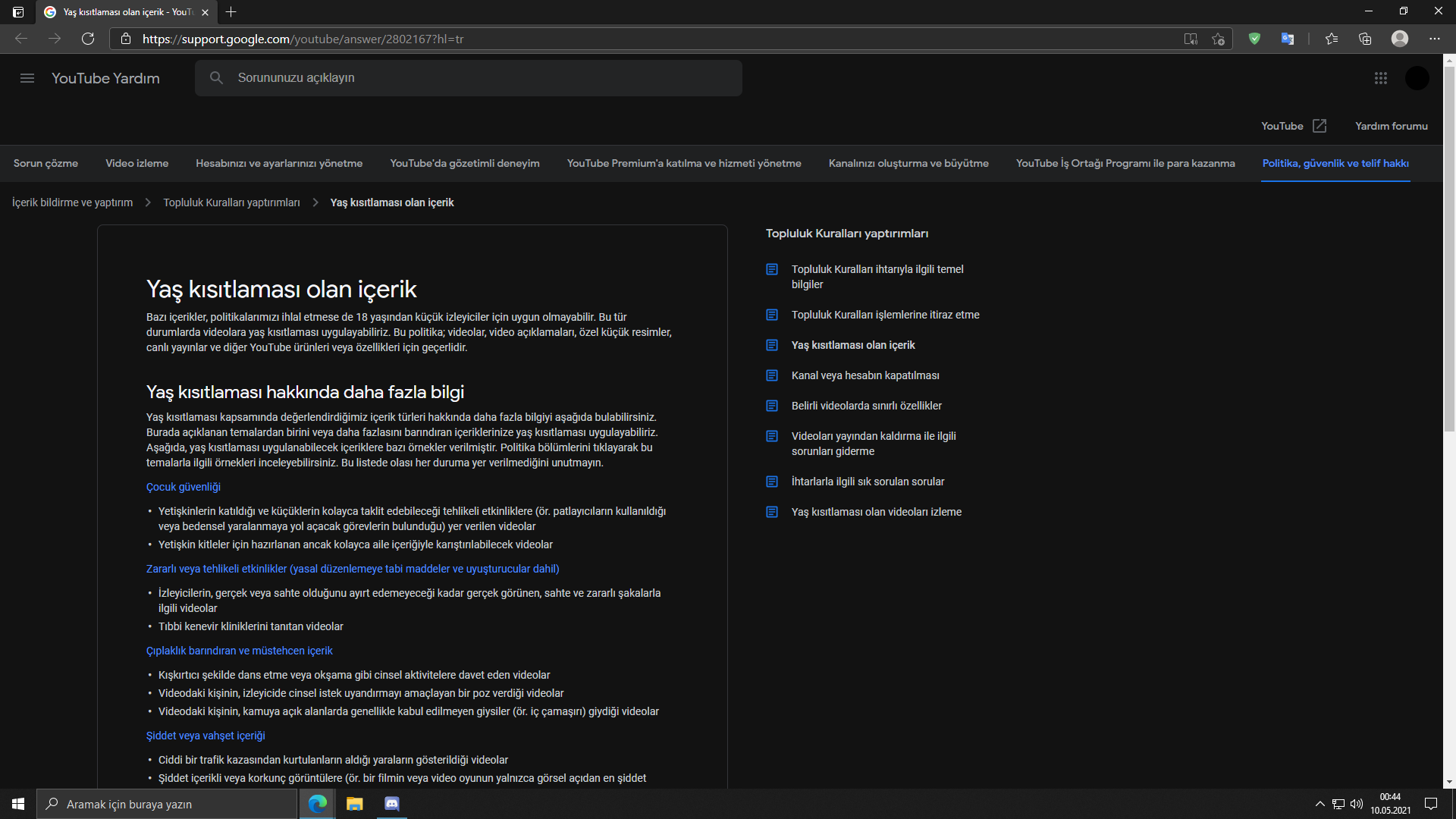Viewport: 1456px width, 819px height.
Task: Open the Google apps grid
Action: (1381, 78)
